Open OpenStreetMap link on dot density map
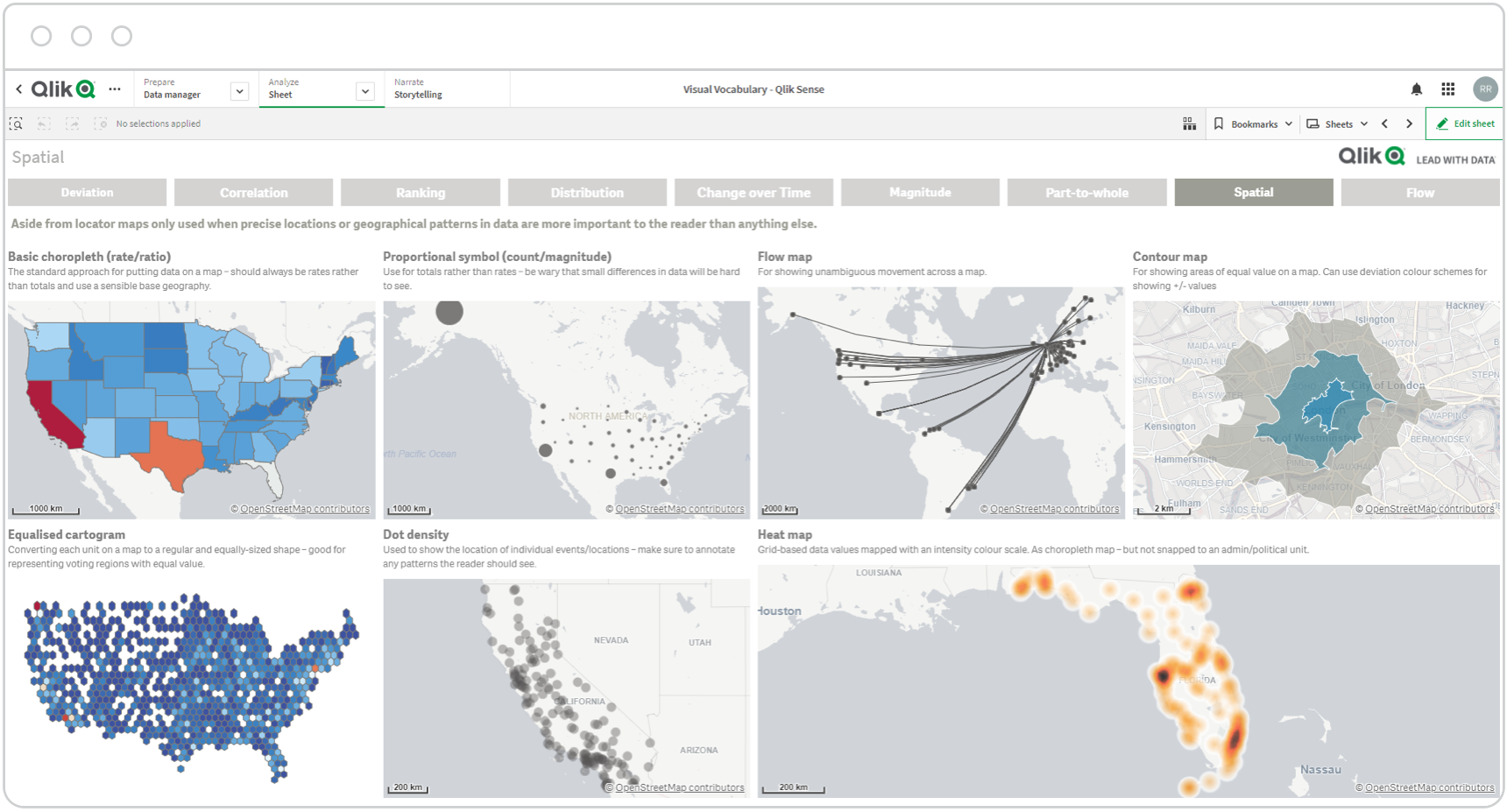The height and width of the screenshot is (812, 1507). tap(680, 787)
